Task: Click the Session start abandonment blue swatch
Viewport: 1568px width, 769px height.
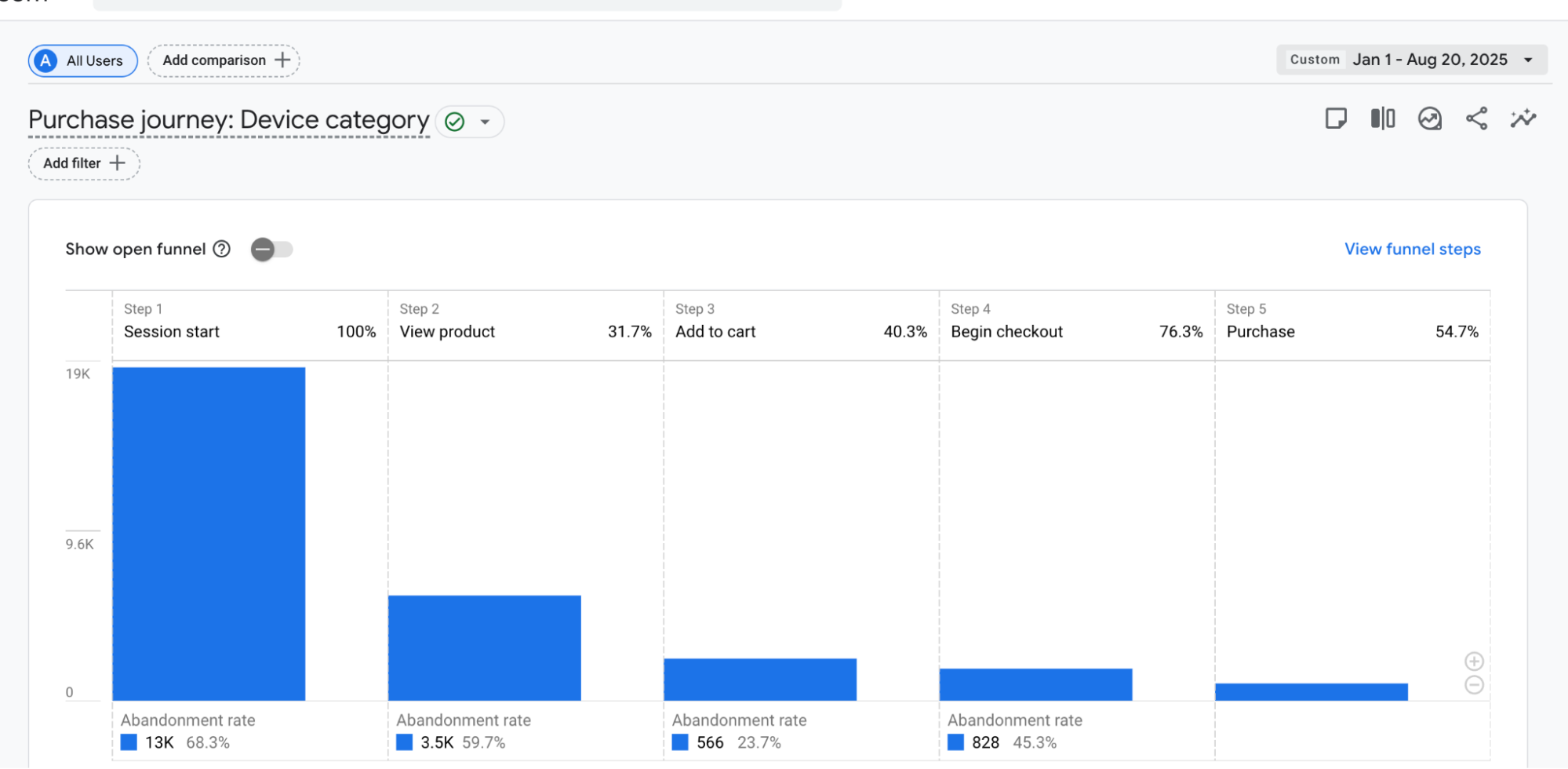Action: (x=129, y=742)
